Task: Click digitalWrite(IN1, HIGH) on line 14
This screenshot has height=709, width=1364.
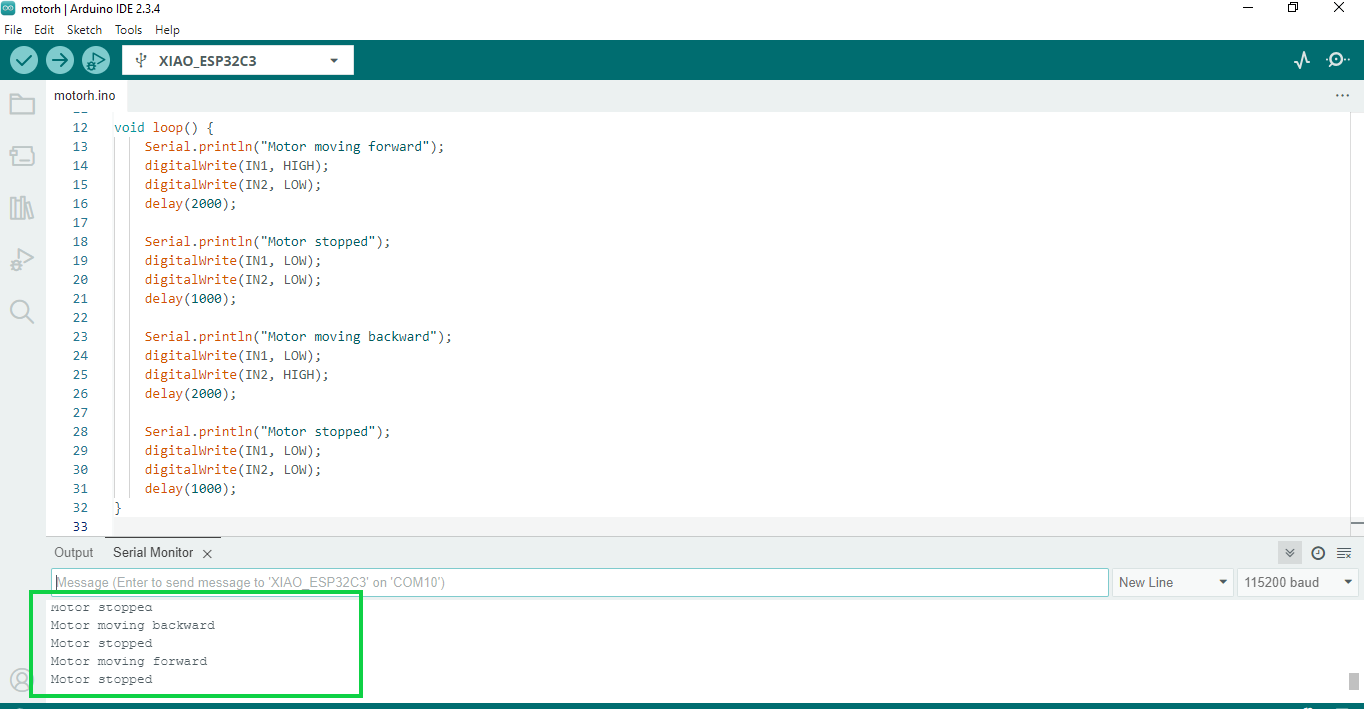Action: [x=236, y=165]
